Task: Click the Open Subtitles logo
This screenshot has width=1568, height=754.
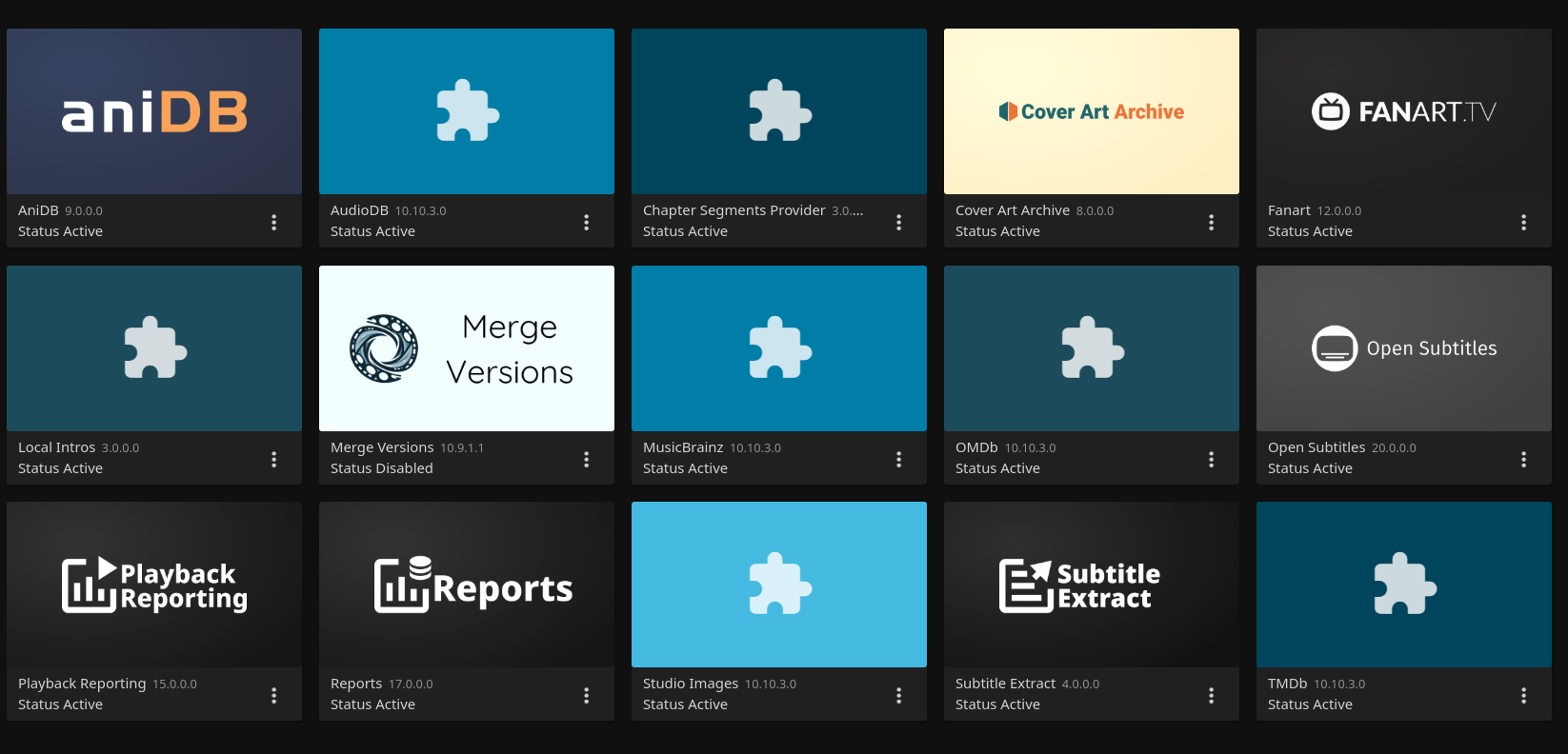Action: tap(1403, 348)
